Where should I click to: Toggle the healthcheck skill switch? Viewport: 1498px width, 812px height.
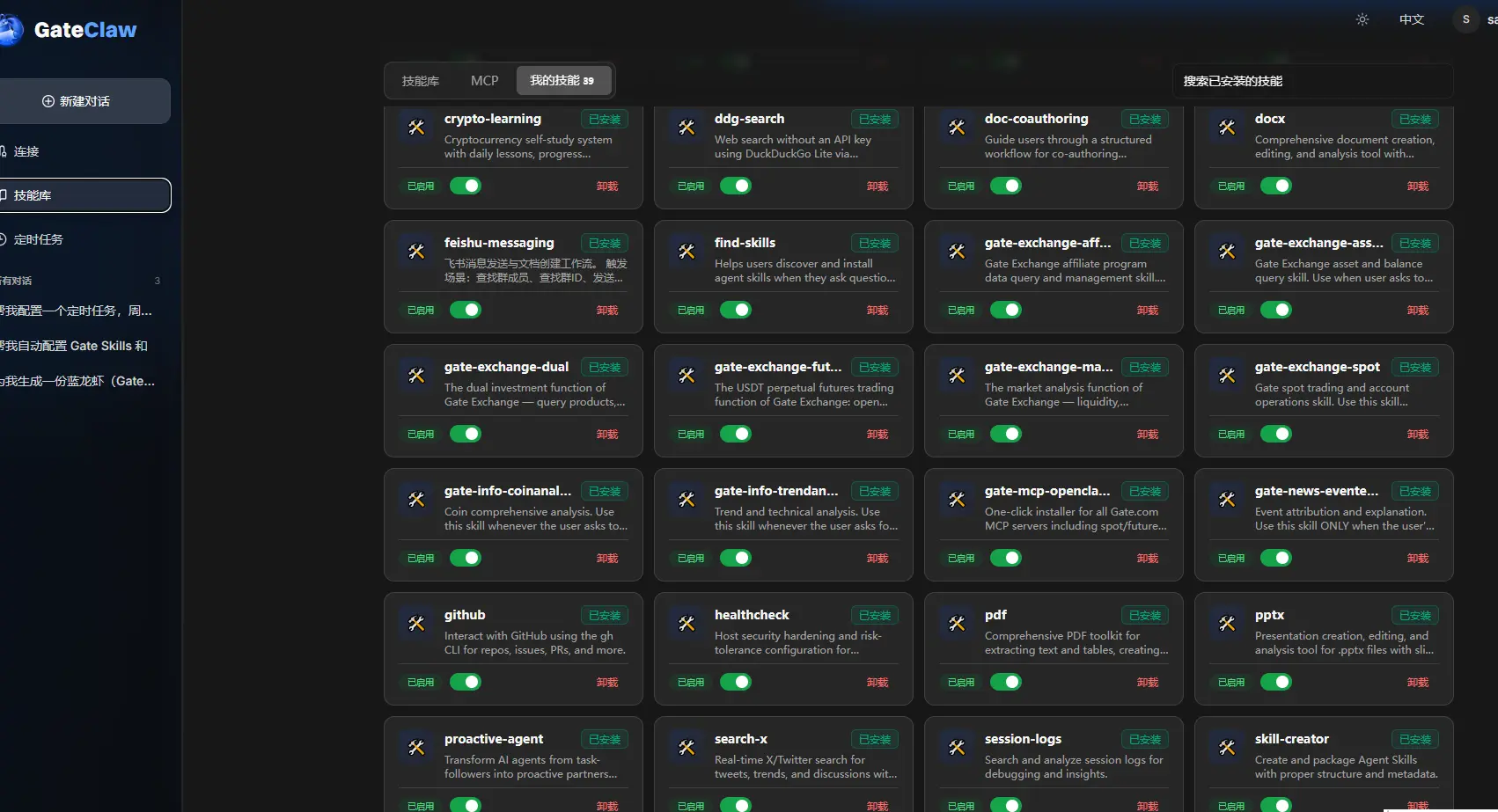(736, 682)
